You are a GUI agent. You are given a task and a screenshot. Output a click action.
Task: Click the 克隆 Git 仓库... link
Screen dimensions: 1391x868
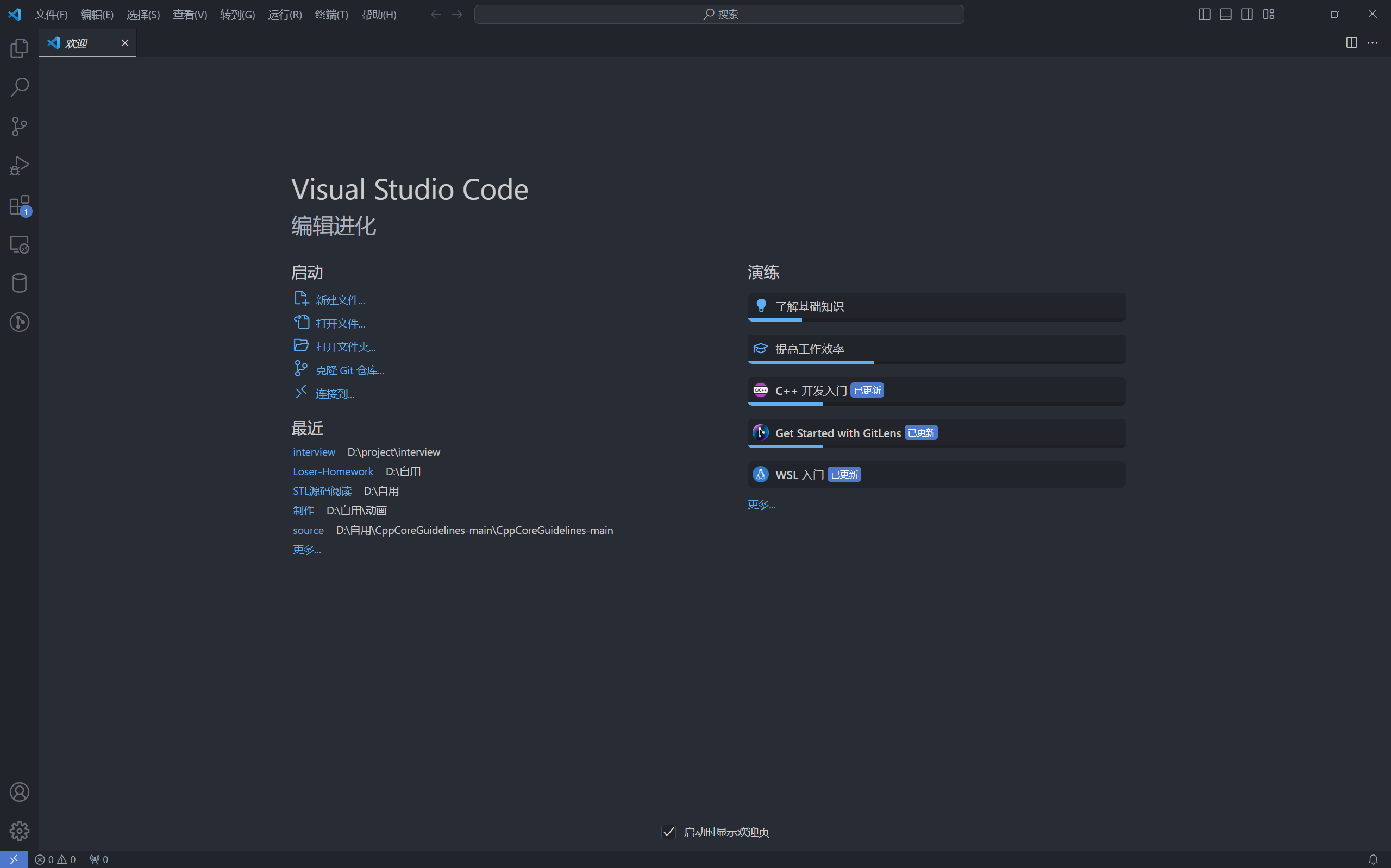(349, 370)
